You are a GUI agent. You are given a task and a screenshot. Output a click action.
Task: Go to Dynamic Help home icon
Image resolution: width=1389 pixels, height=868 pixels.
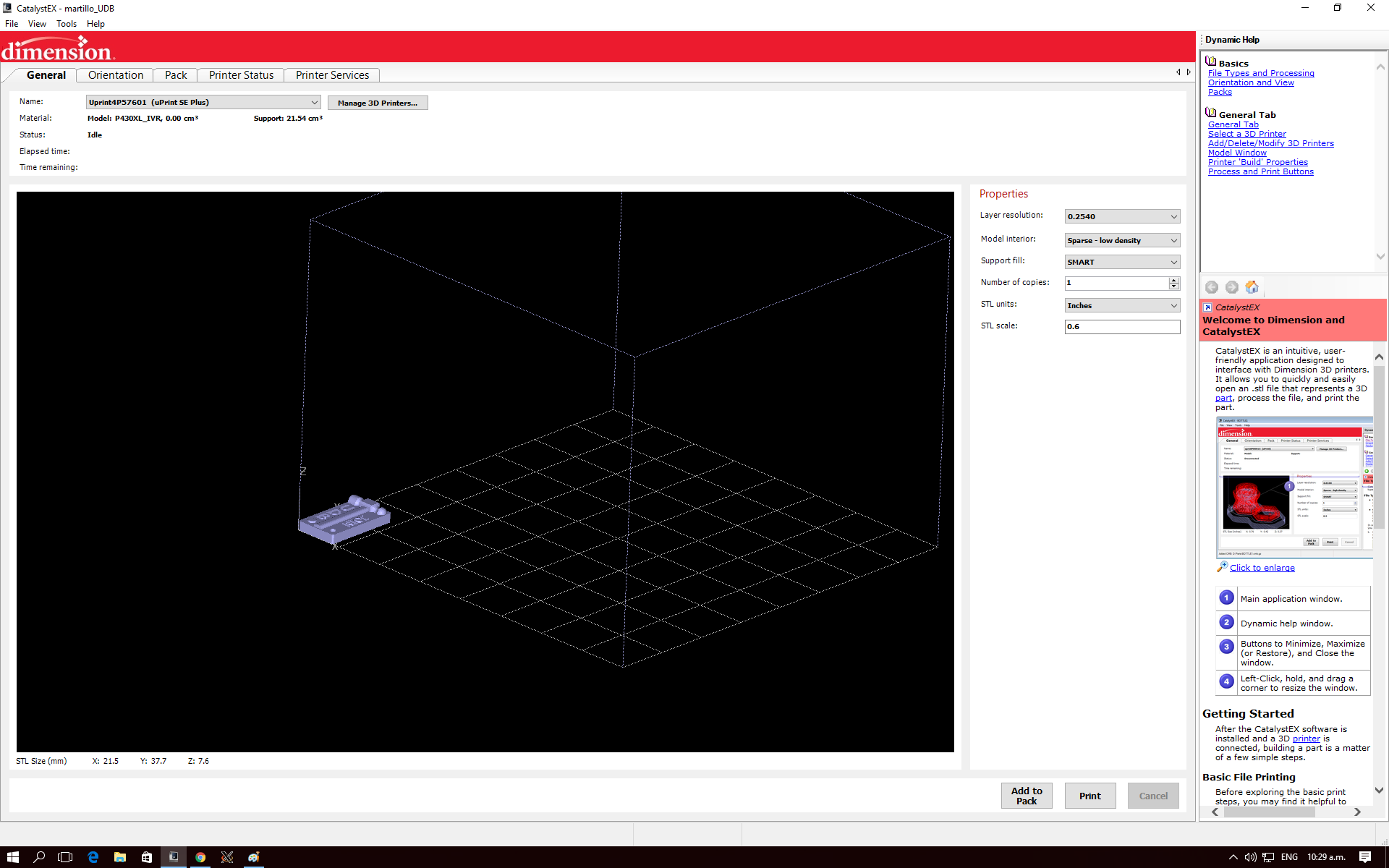coord(1252,287)
